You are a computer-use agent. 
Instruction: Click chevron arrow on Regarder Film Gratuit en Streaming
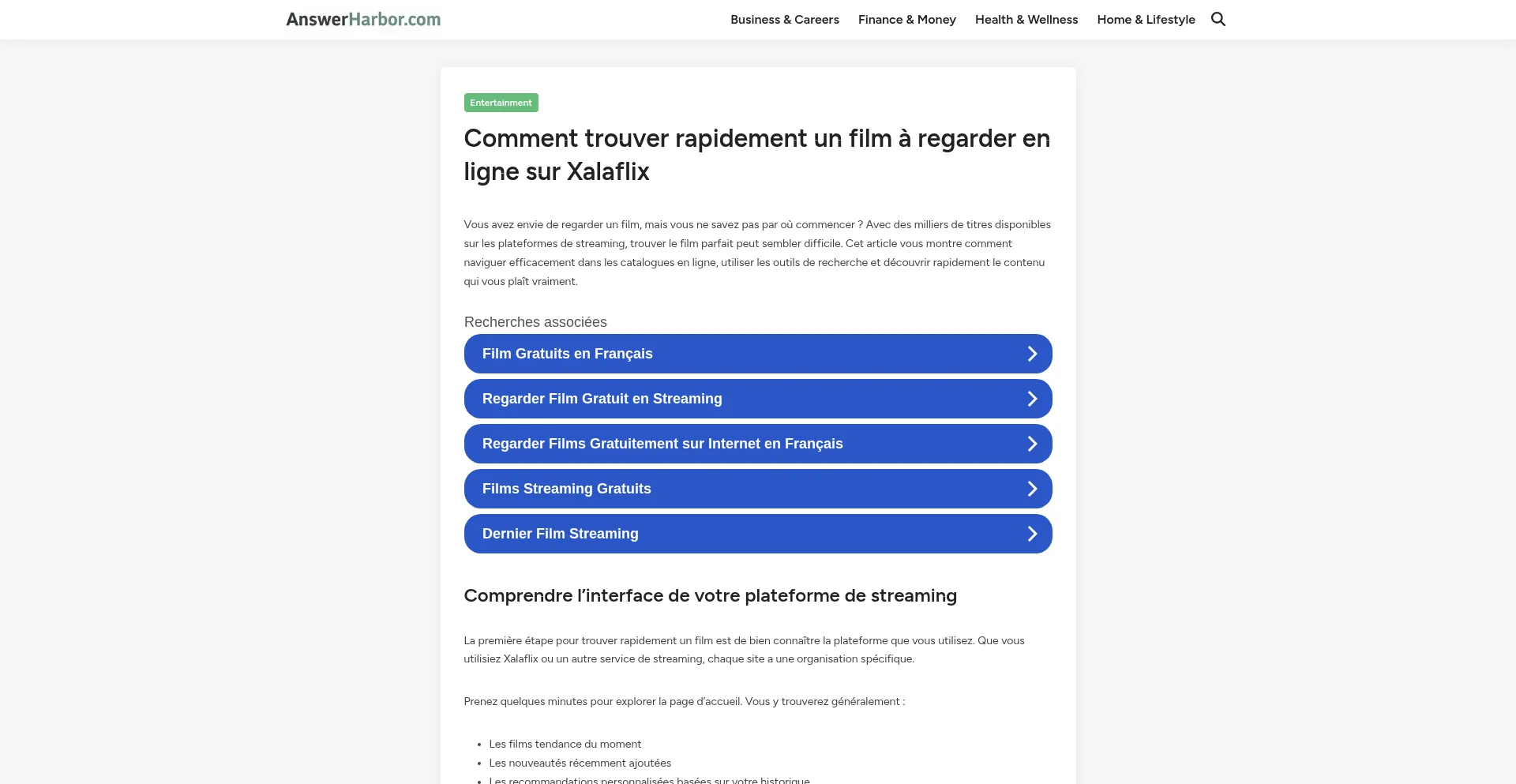[x=1031, y=399]
